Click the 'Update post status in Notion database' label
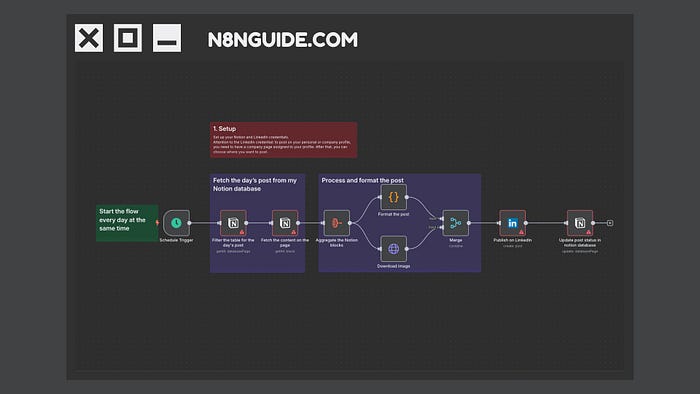The height and width of the screenshot is (394, 700). pos(580,242)
